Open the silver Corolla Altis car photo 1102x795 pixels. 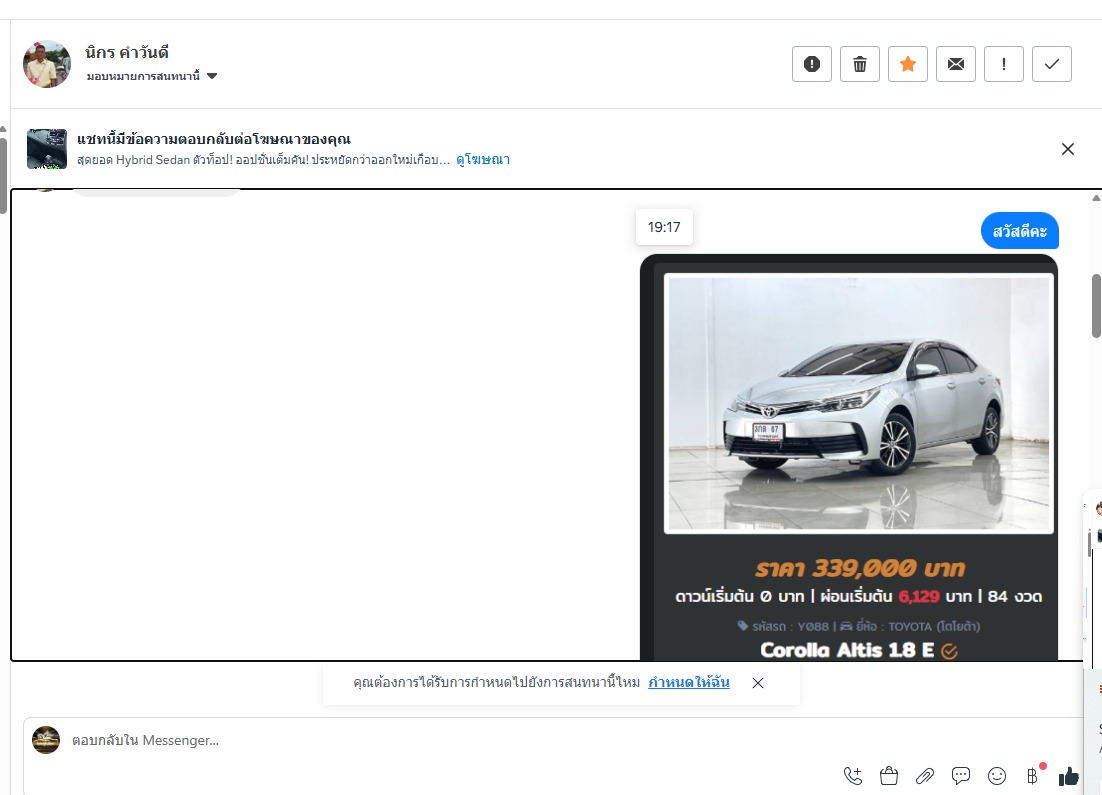(x=858, y=403)
